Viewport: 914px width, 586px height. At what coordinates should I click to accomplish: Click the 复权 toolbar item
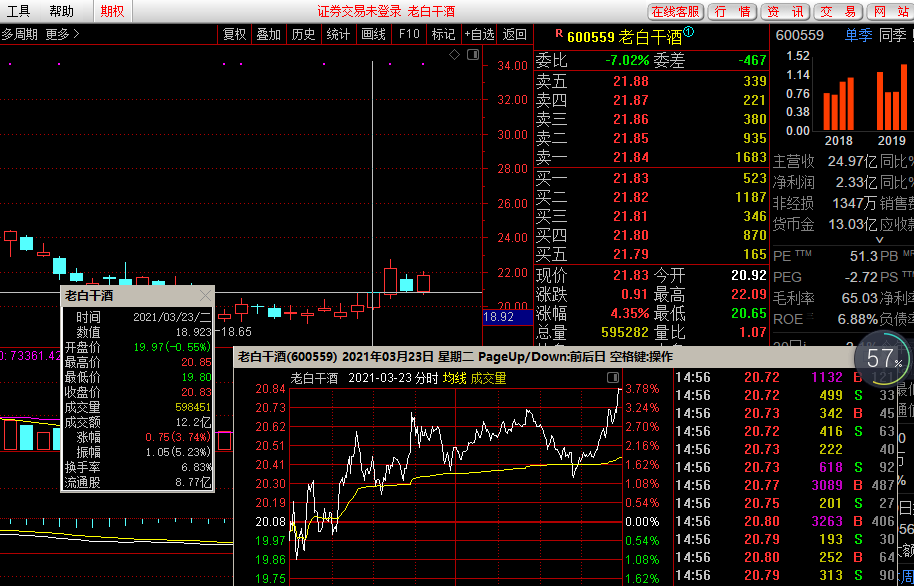(234, 34)
